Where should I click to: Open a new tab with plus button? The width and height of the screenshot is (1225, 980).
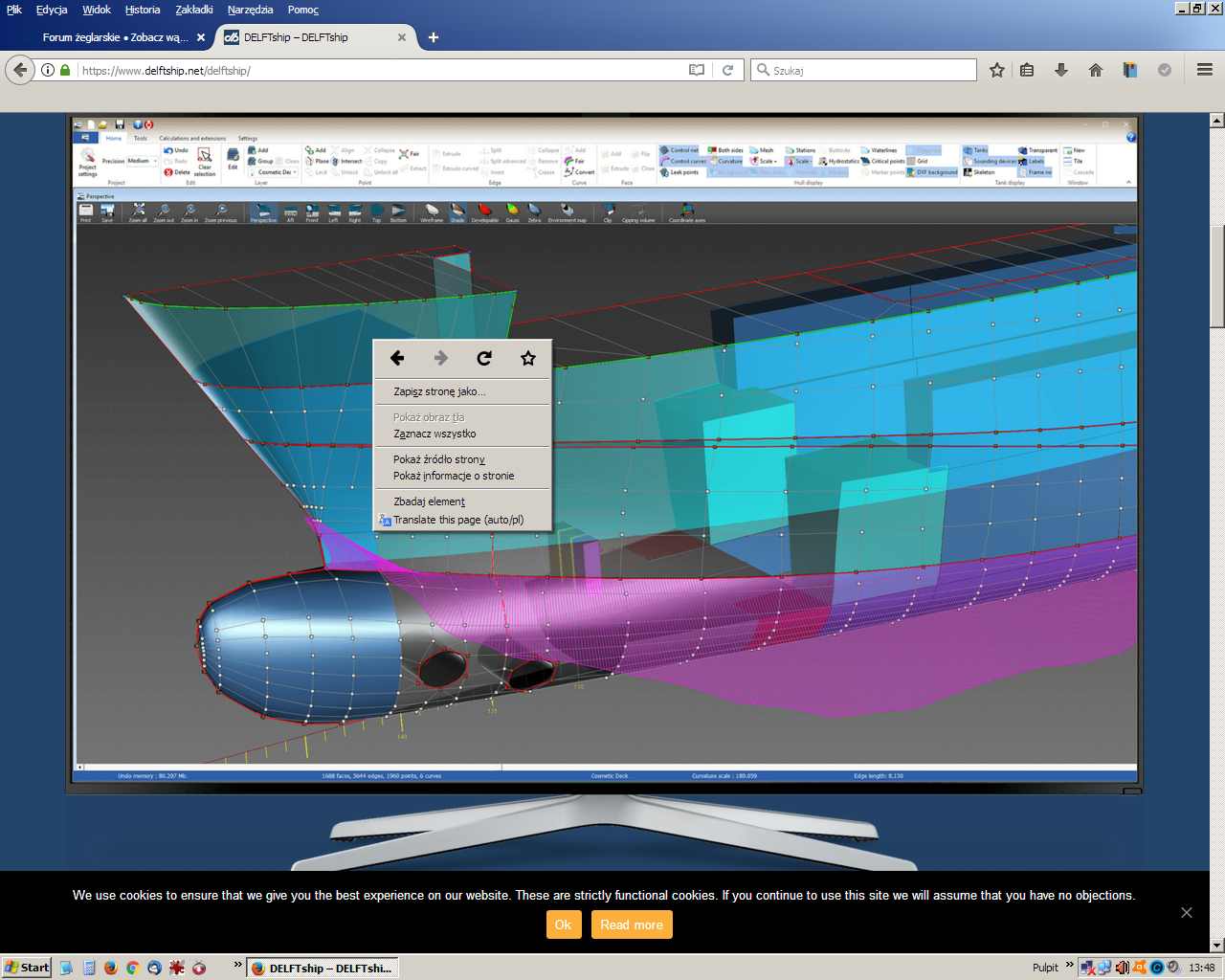[x=434, y=37]
